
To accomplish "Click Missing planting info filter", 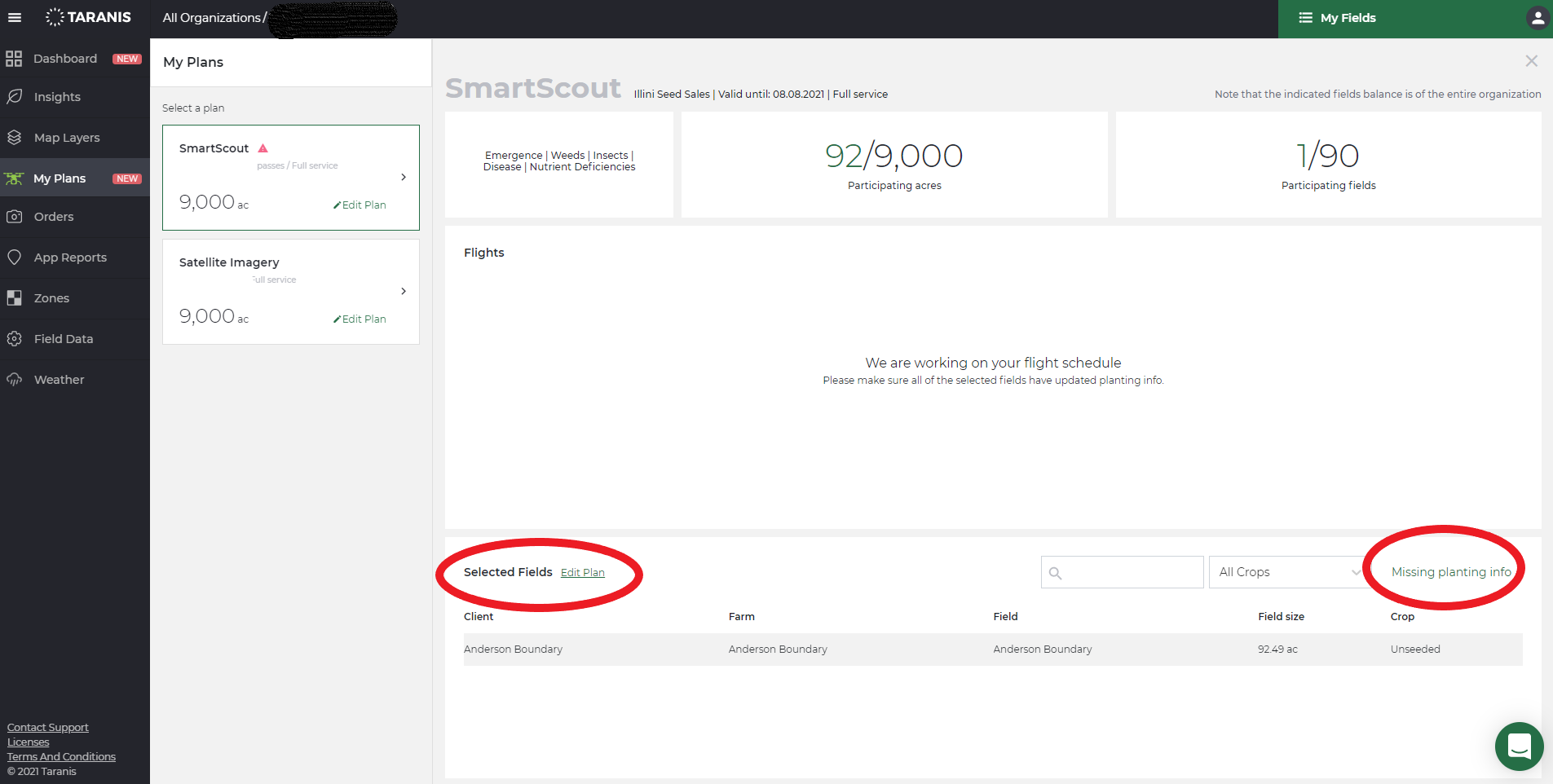I will 1451,572.
